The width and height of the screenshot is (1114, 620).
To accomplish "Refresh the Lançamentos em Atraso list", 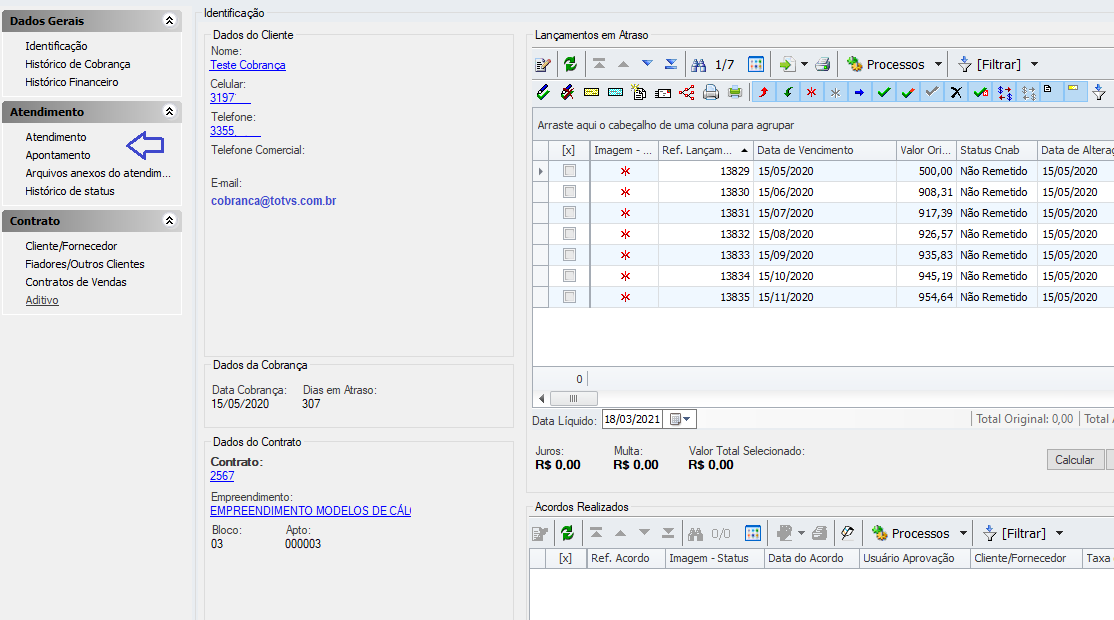I will (x=570, y=65).
